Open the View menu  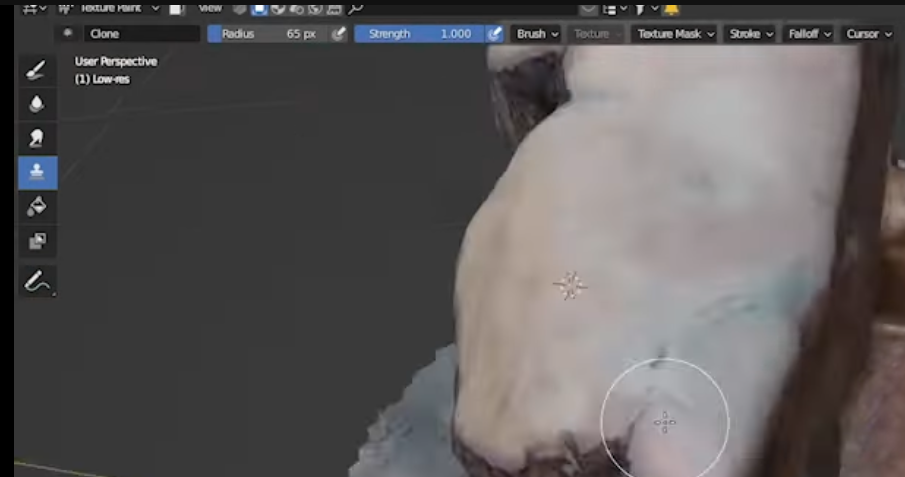click(x=210, y=8)
